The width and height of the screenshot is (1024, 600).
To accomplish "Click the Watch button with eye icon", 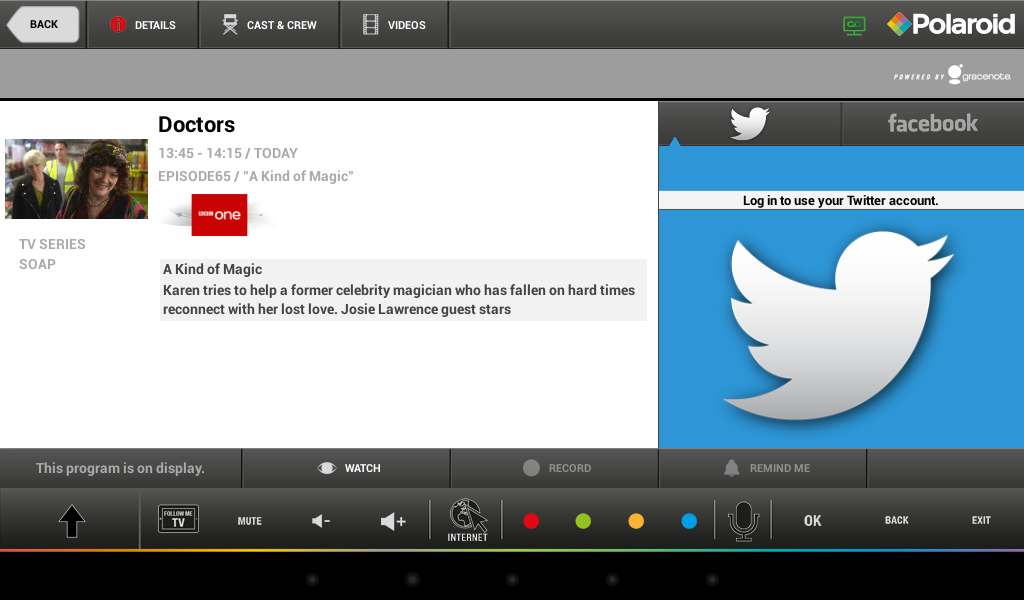I will point(346,468).
